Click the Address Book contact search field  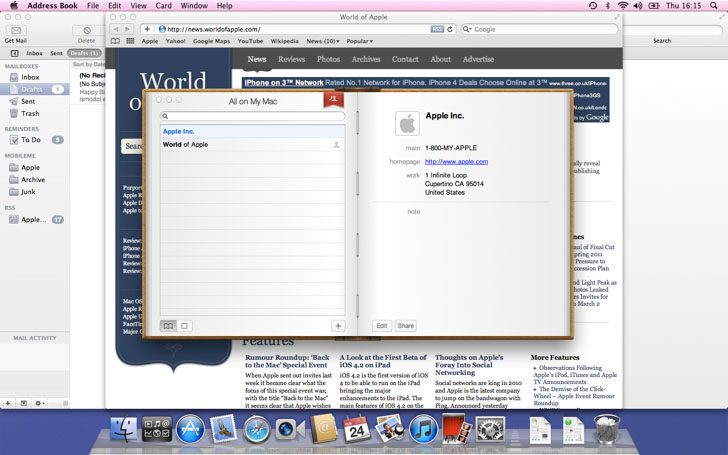click(253, 116)
